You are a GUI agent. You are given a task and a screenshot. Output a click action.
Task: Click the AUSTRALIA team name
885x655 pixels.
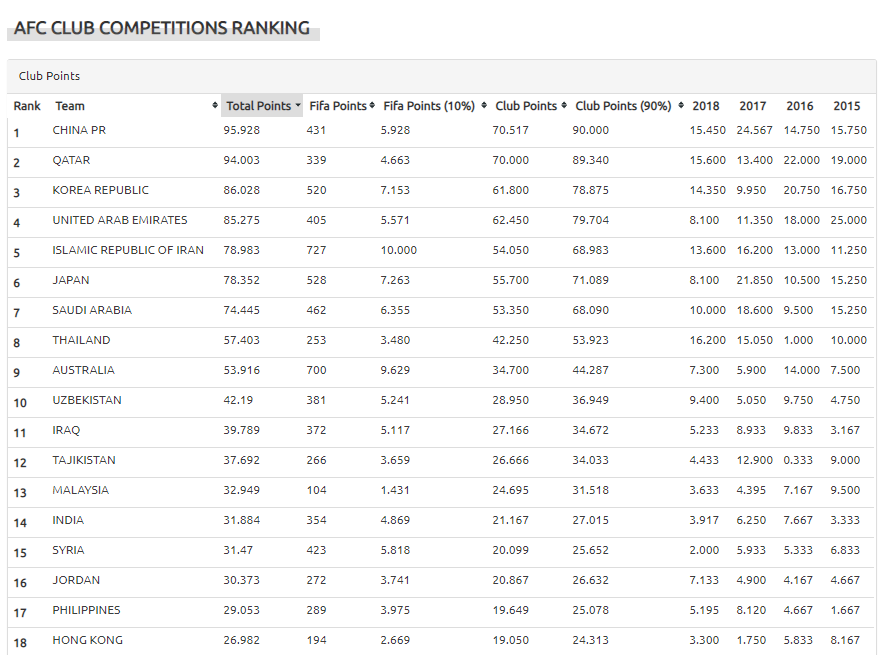[x=84, y=370]
